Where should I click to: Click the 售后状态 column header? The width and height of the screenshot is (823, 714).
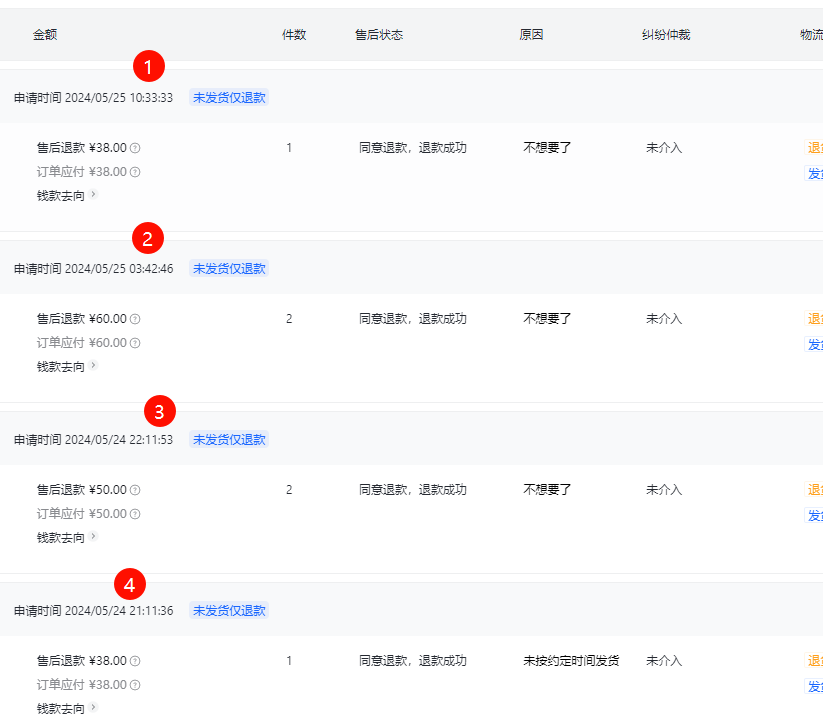(x=379, y=35)
